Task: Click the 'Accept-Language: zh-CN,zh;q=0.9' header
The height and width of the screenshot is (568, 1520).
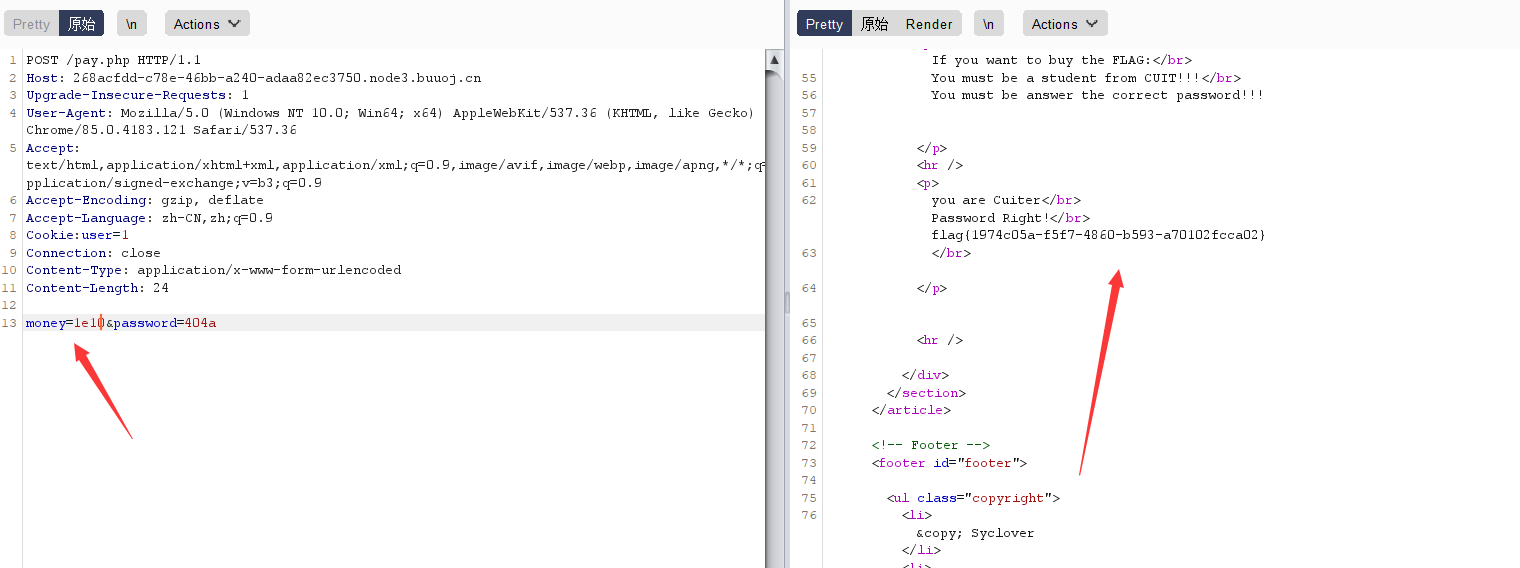Action: (x=149, y=218)
